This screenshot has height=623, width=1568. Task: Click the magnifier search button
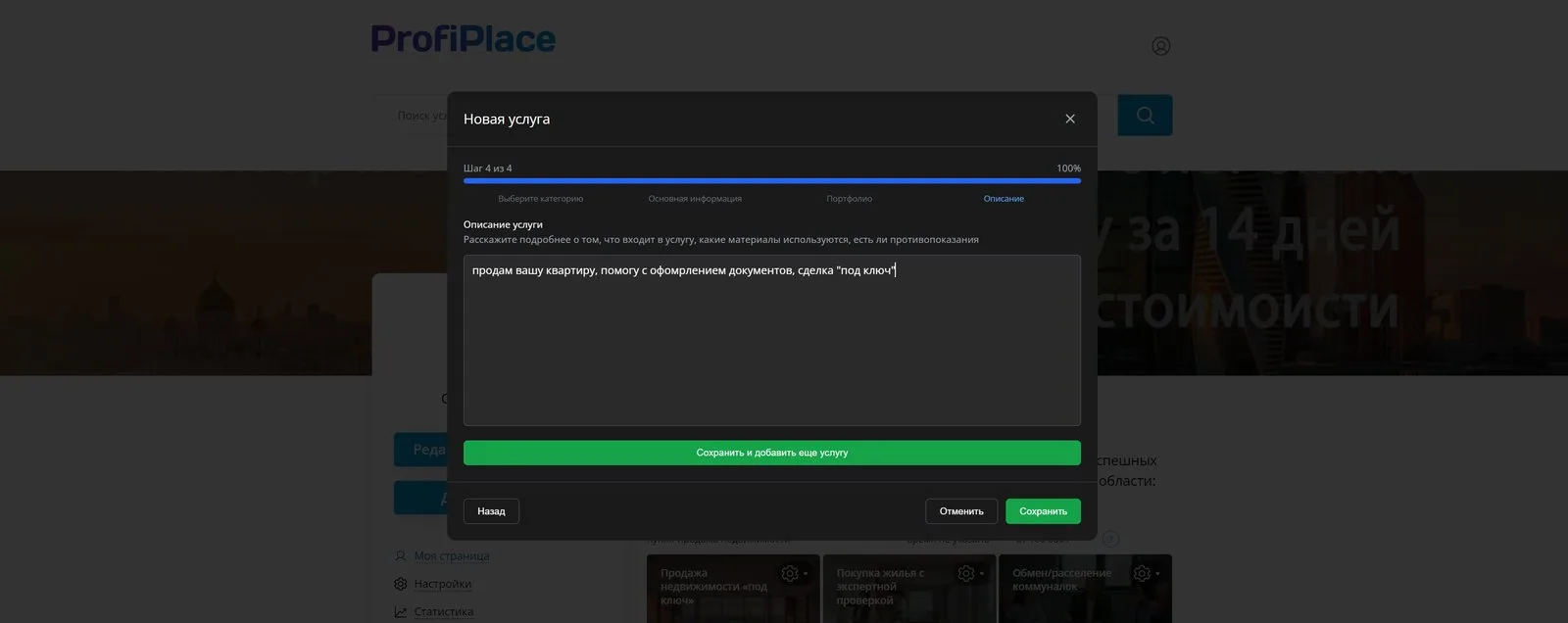pos(1145,116)
